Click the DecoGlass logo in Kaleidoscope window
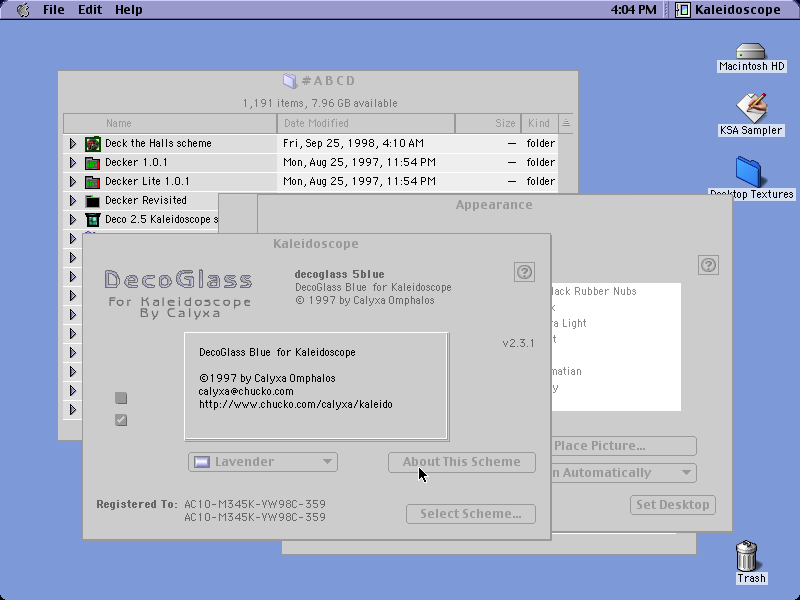Image resolution: width=800 pixels, height=600 pixels. coord(179,293)
